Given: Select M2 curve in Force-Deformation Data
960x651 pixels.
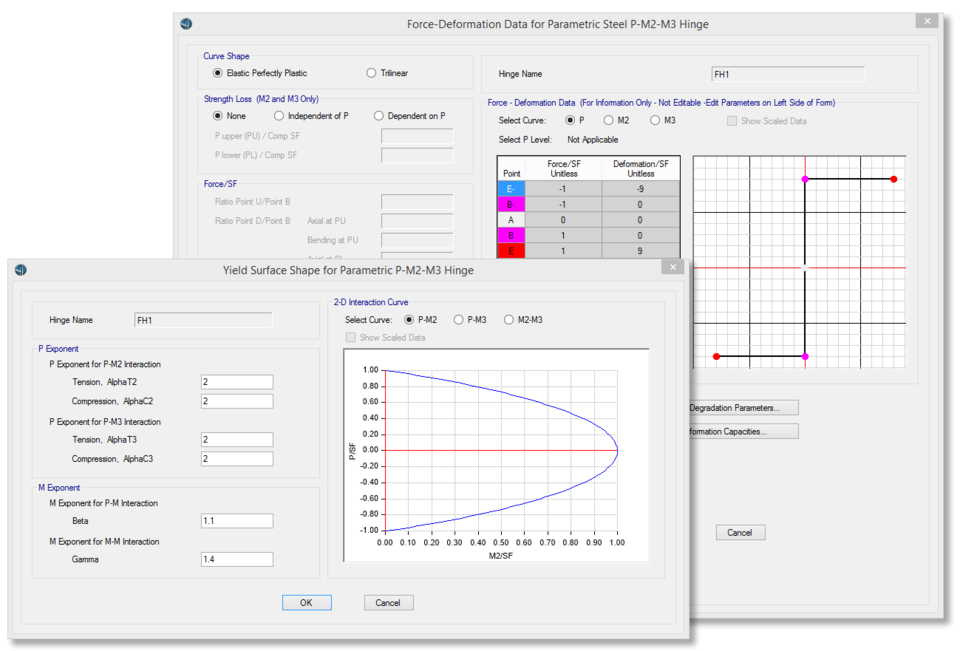Looking at the screenshot, I should pyautogui.click(x=609, y=121).
